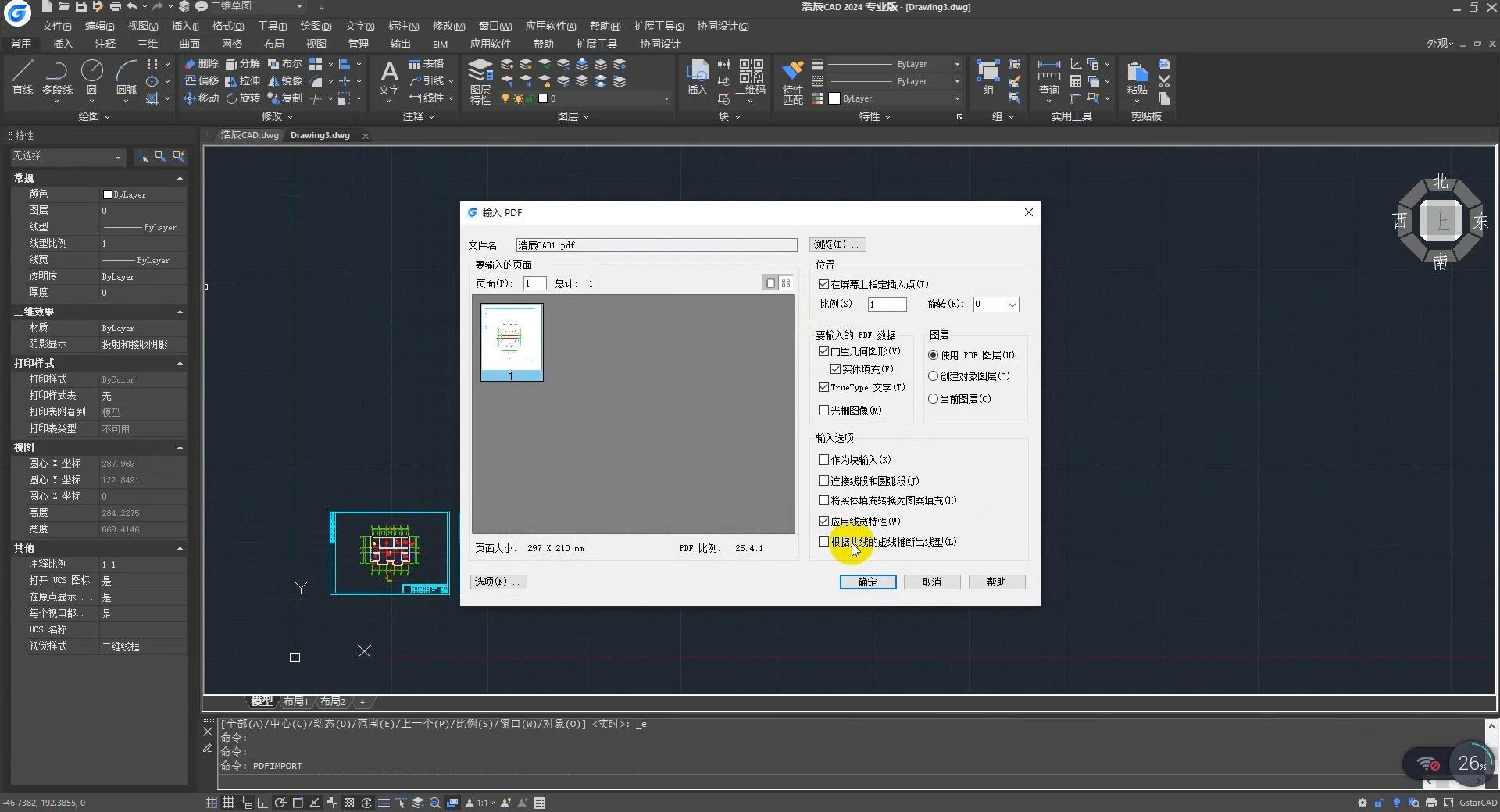Select the 直线 line tool
Screen dimensions: 1500x812
coord(23,78)
